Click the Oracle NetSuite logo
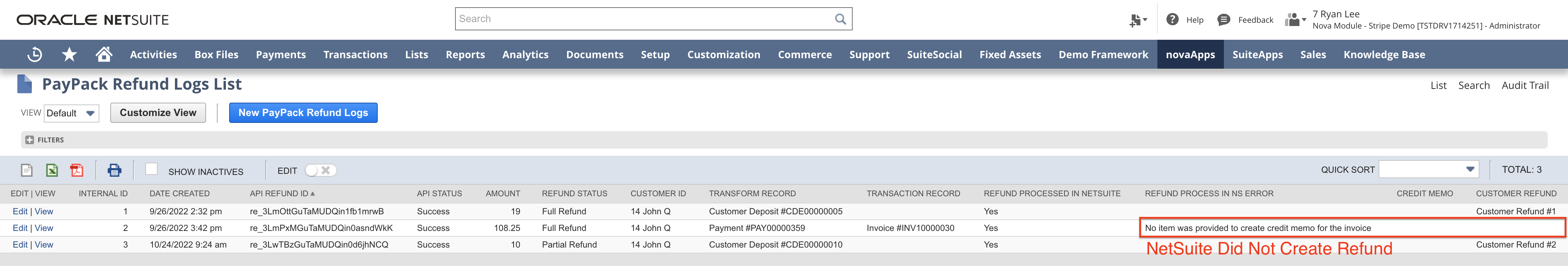This screenshot has width=1568, height=266. tap(93, 20)
